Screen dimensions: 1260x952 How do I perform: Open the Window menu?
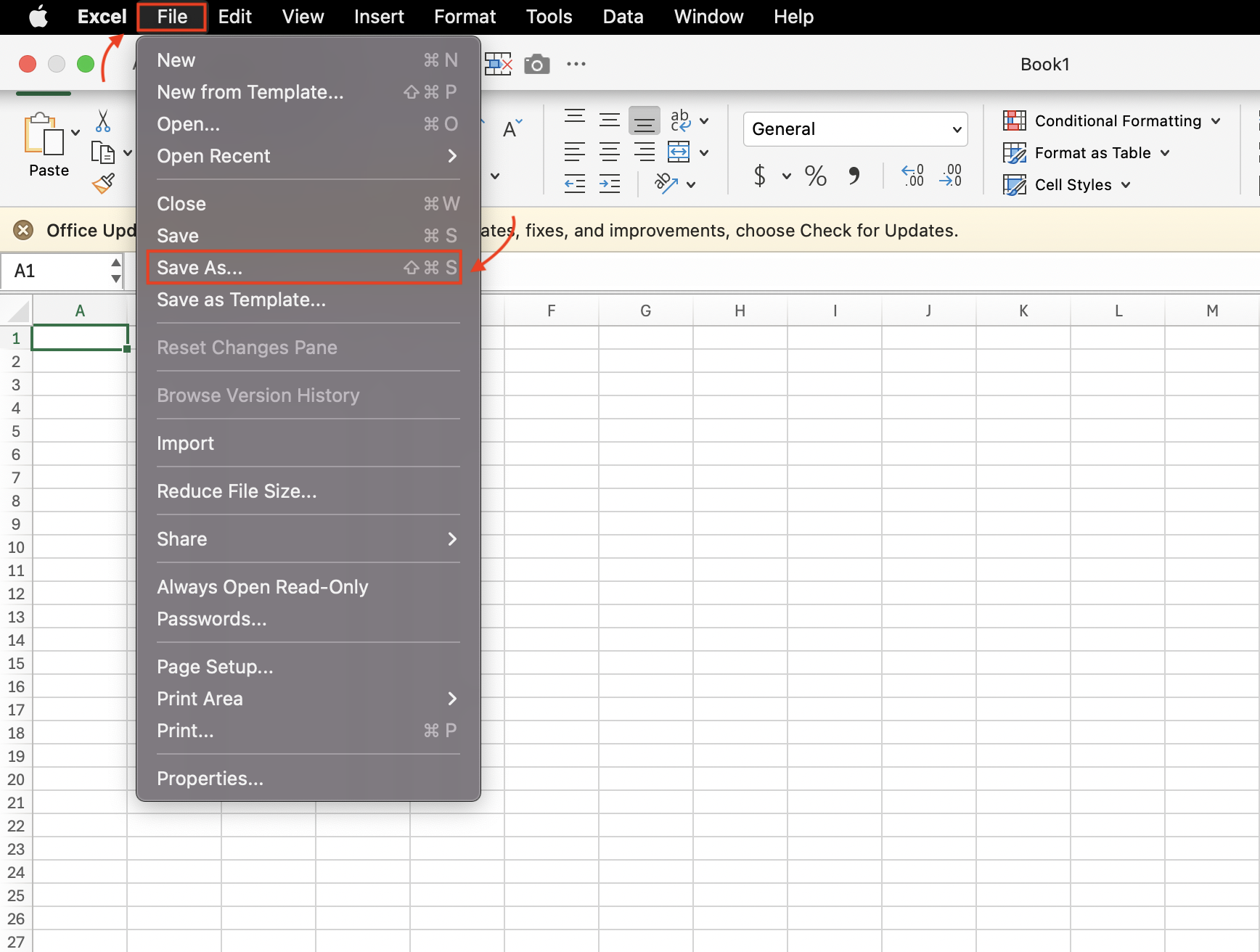(708, 17)
